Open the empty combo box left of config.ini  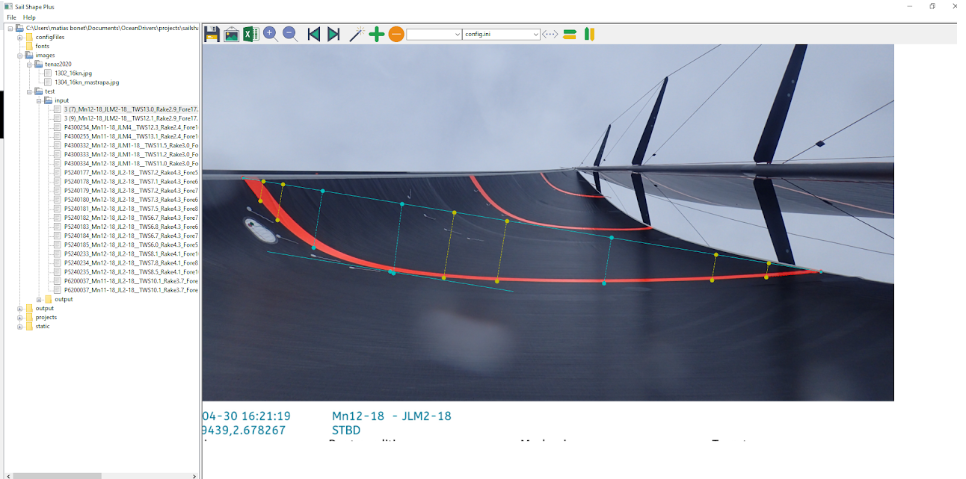pos(434,34)
